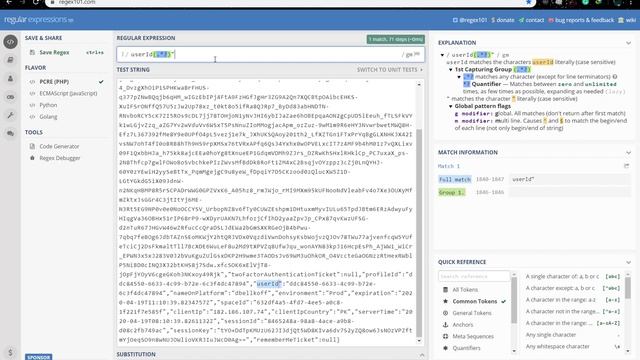Screen dimensions: 640x360
Task: Click the PCRE (PHP) flavor icon
Action: [x=32, y=82]
